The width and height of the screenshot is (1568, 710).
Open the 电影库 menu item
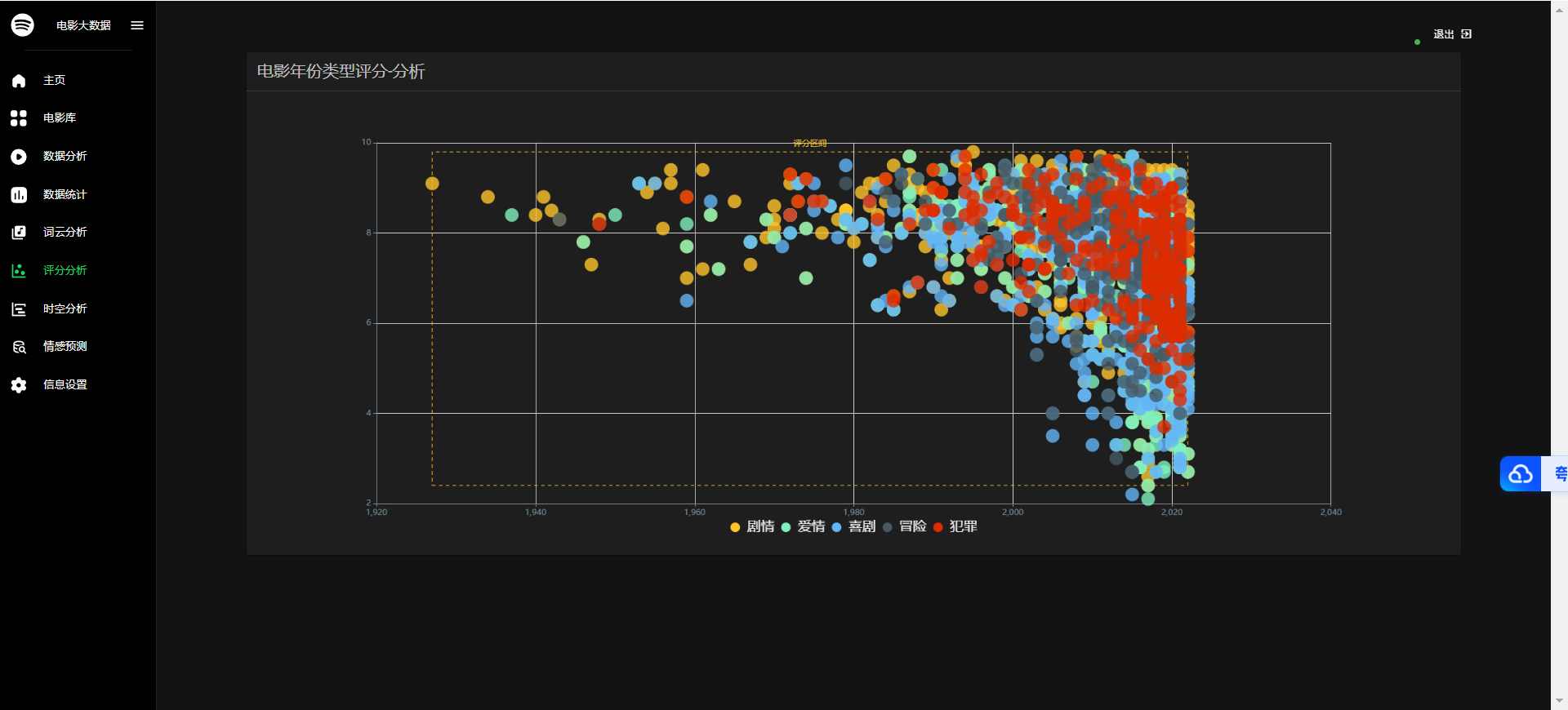click(x=60, y=118)
